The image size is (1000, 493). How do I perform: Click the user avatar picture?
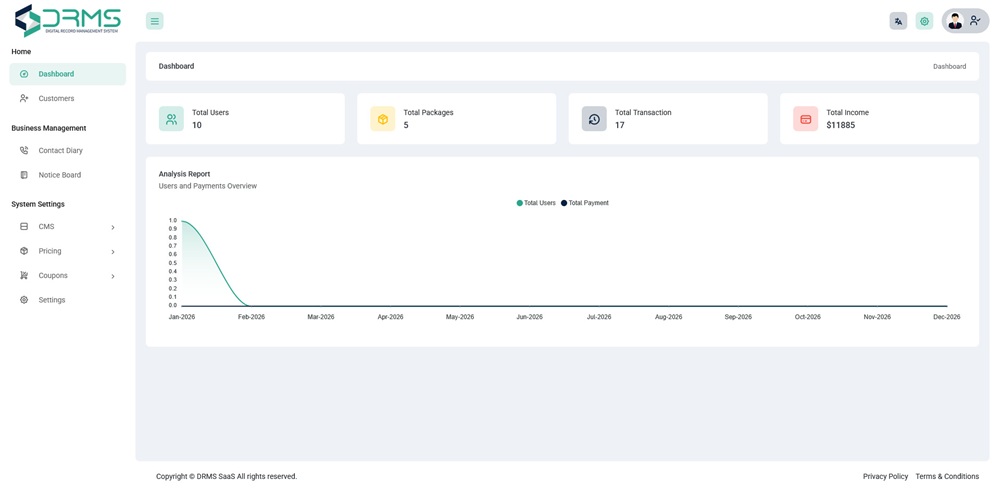click(x=955, y=21)
